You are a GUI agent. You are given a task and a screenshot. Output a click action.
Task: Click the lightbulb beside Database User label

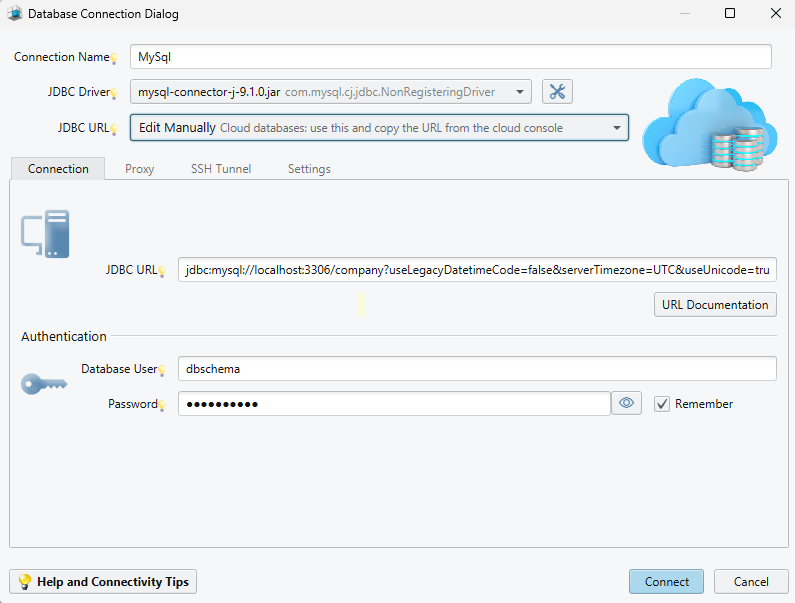tap(161, 371)
